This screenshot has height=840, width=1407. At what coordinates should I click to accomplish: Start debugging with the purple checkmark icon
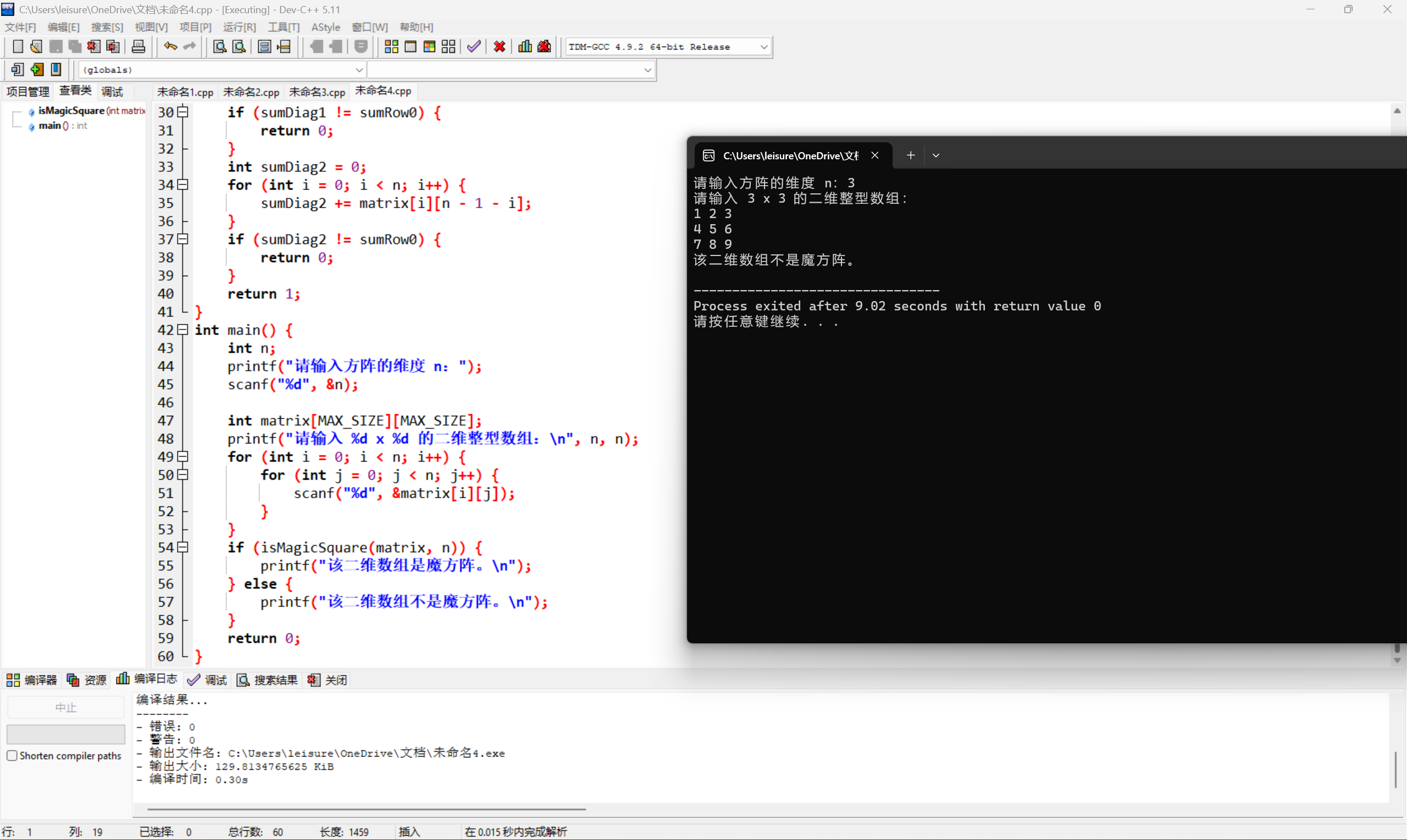tap(473, 46)
